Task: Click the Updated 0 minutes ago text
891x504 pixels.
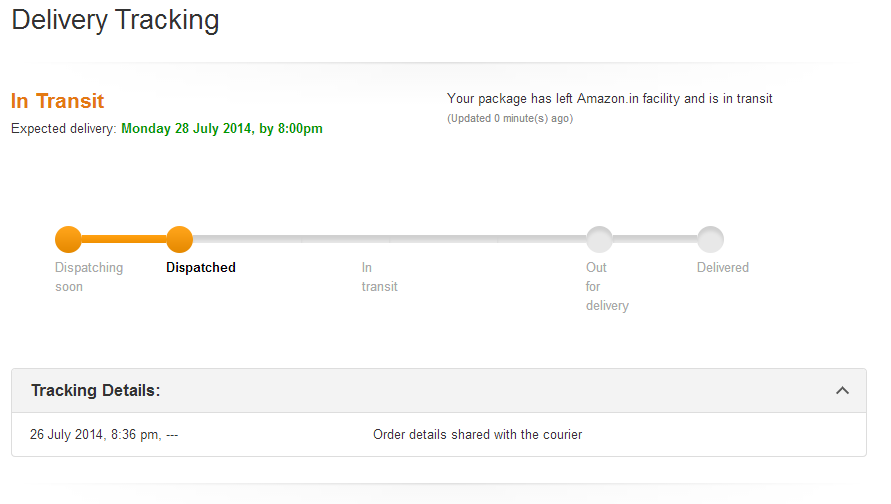Action: tap(509, 118)
